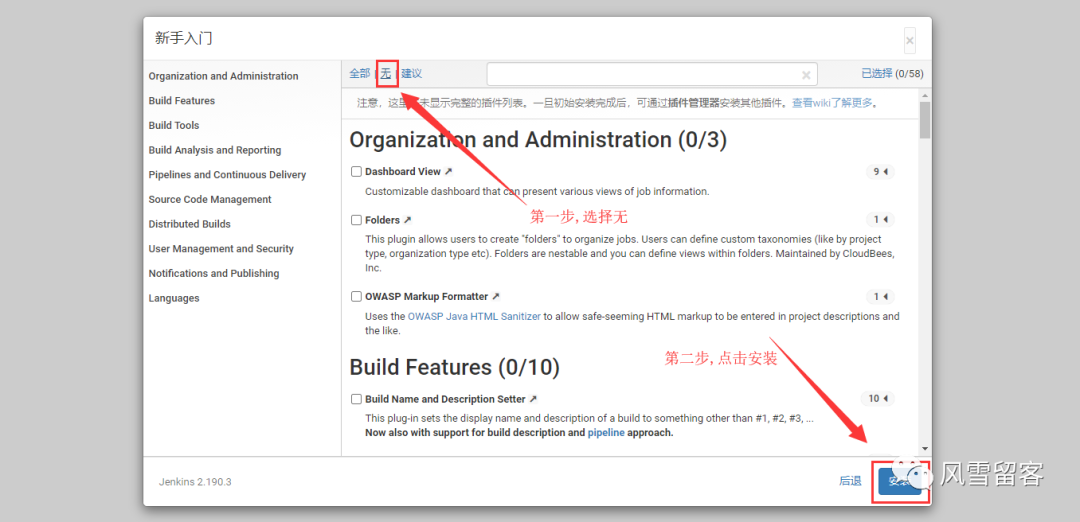Screen dimensions: 1080x522
Task: Open Folders plugin external link icon
Action: (x=408, y=220)
